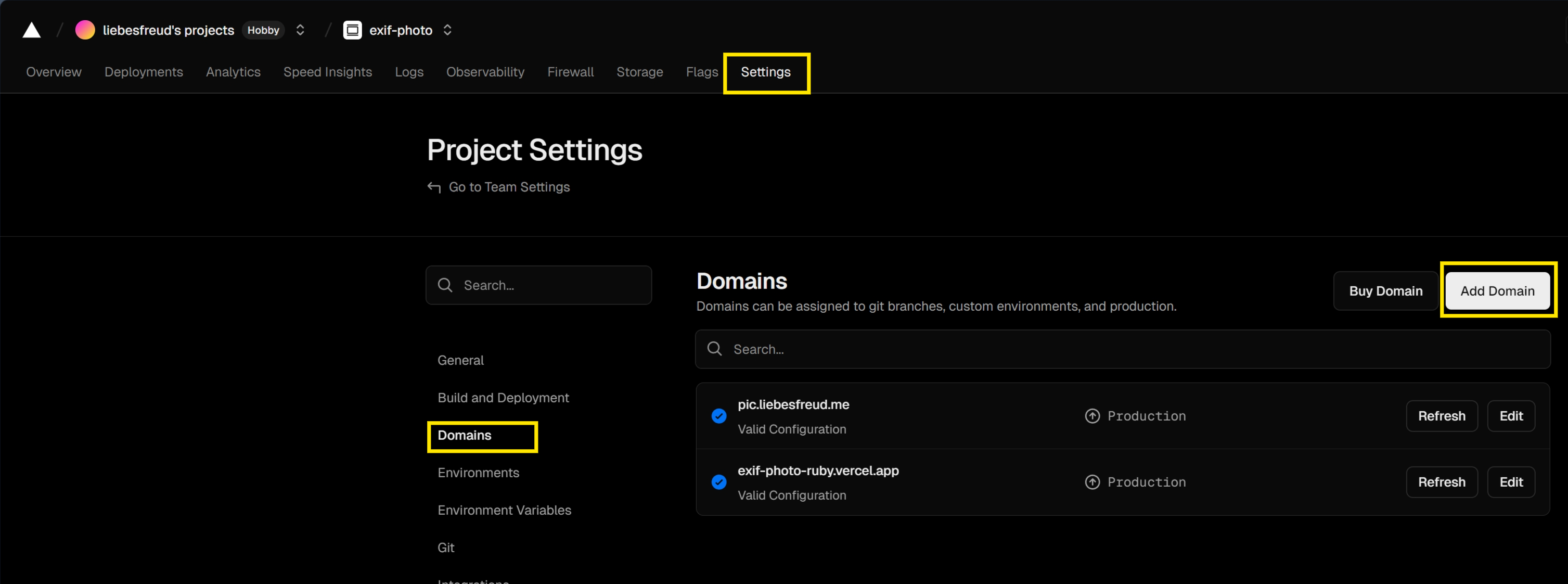Open the team switcher chevrons
1568x584 pixels.
click(x=300, y=30)
